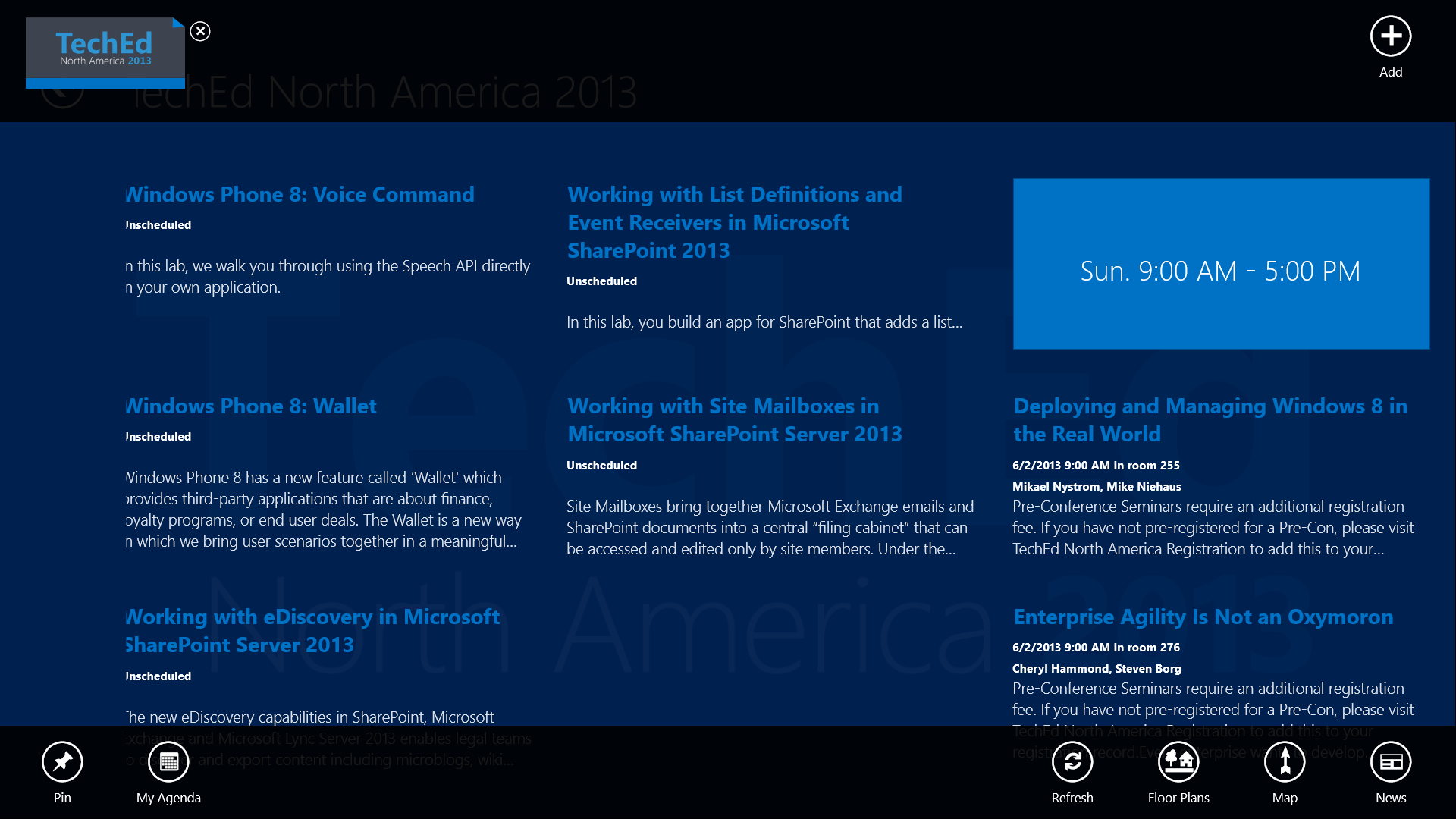Open My Agenda calendar icon
1456x819 pixels.
(168, 761)
